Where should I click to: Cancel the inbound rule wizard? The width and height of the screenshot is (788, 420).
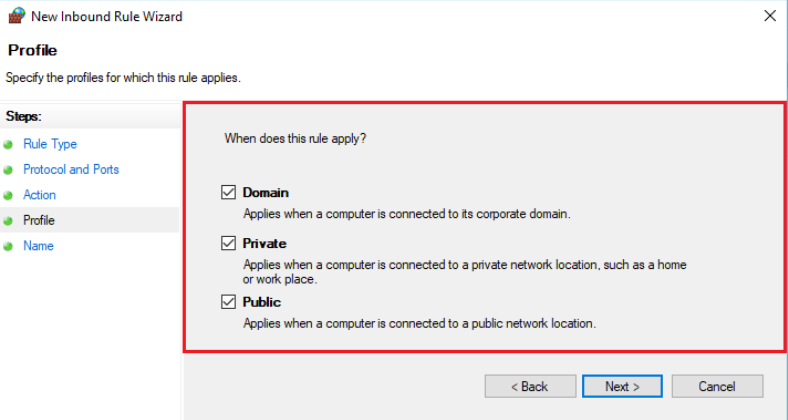tap(717, 386)
